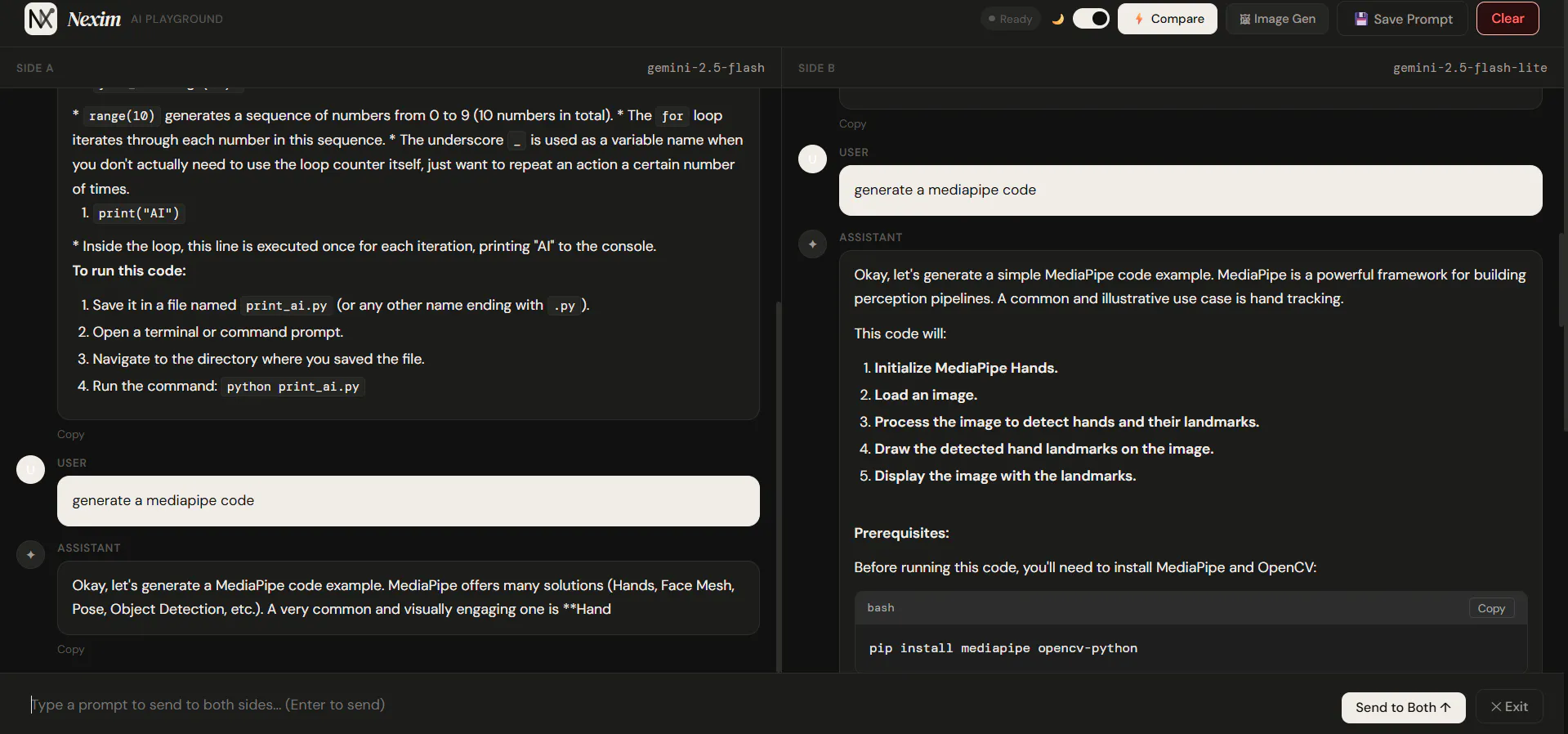The height and width of the screenshot is (734, 1568).
Task: Send the prompt with Send to Both
Action: [x=1403, y=707]
